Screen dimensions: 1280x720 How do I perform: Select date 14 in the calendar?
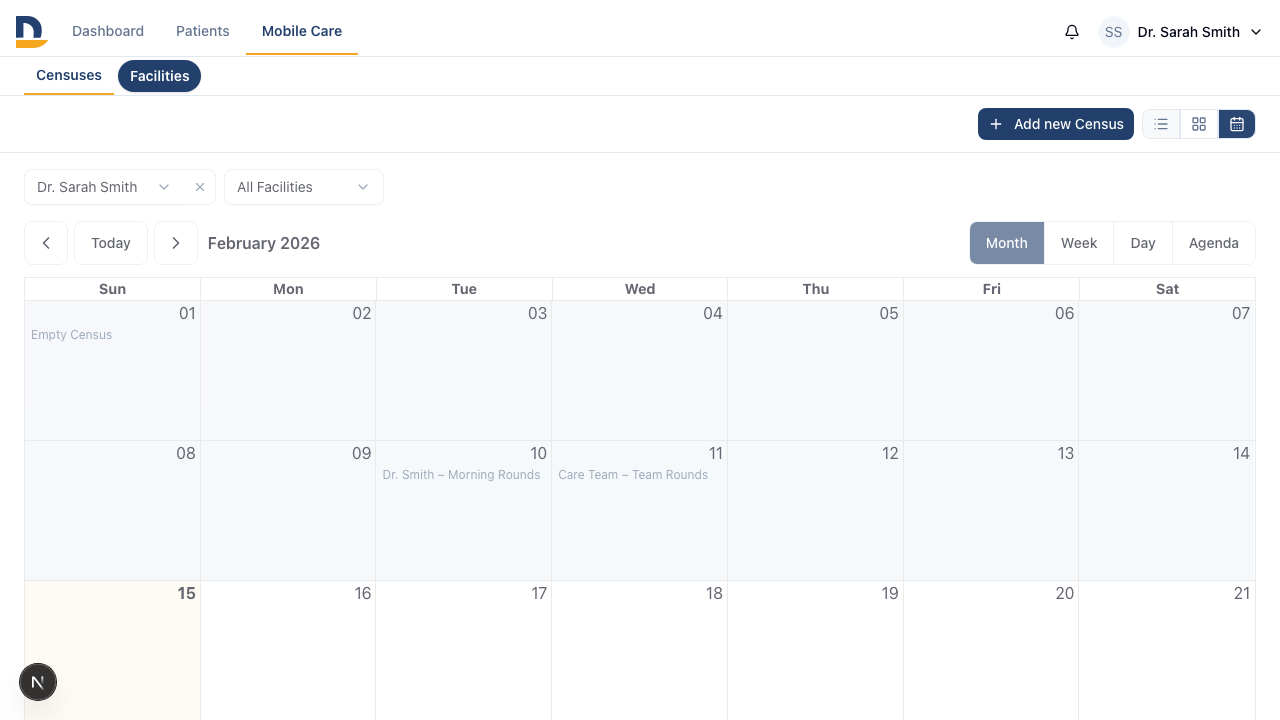(x=1241, y=453)
